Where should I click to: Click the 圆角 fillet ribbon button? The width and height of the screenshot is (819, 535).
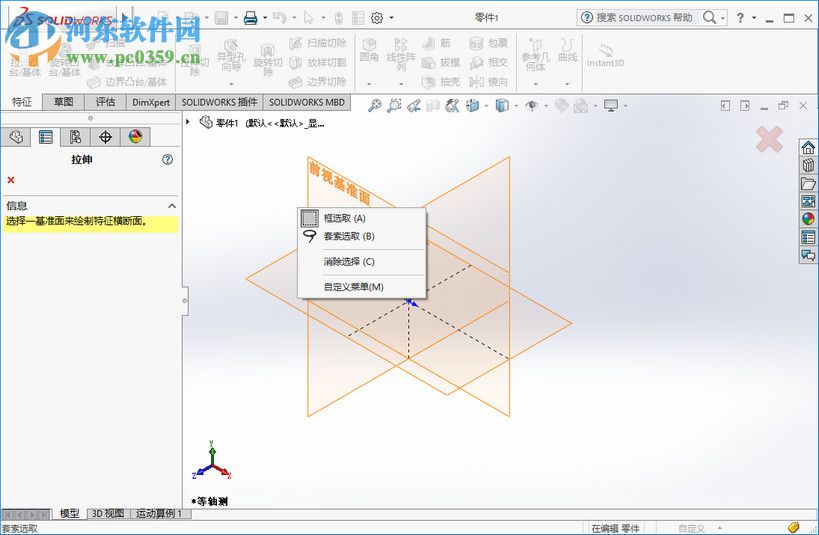pos(369,51)
